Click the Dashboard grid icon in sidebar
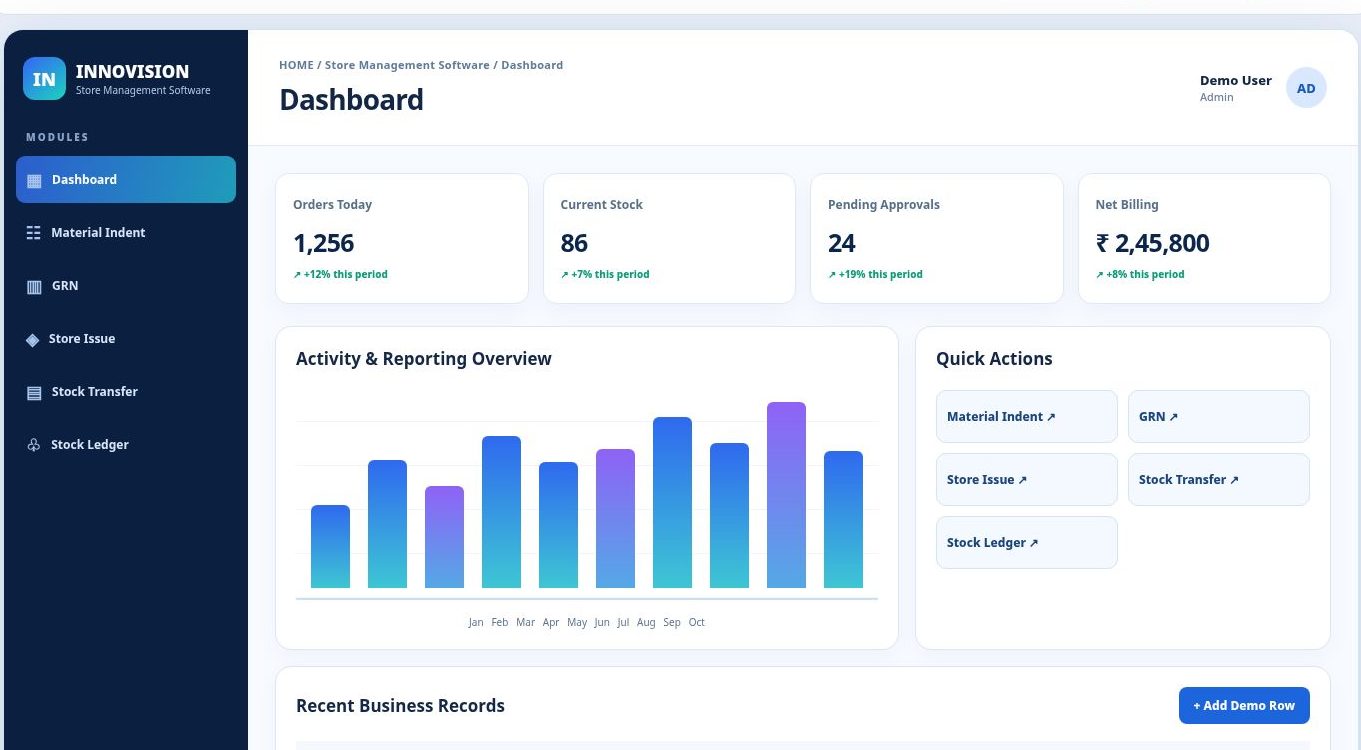This screenshot has width=1361, height=750. (x=34, y=180)
